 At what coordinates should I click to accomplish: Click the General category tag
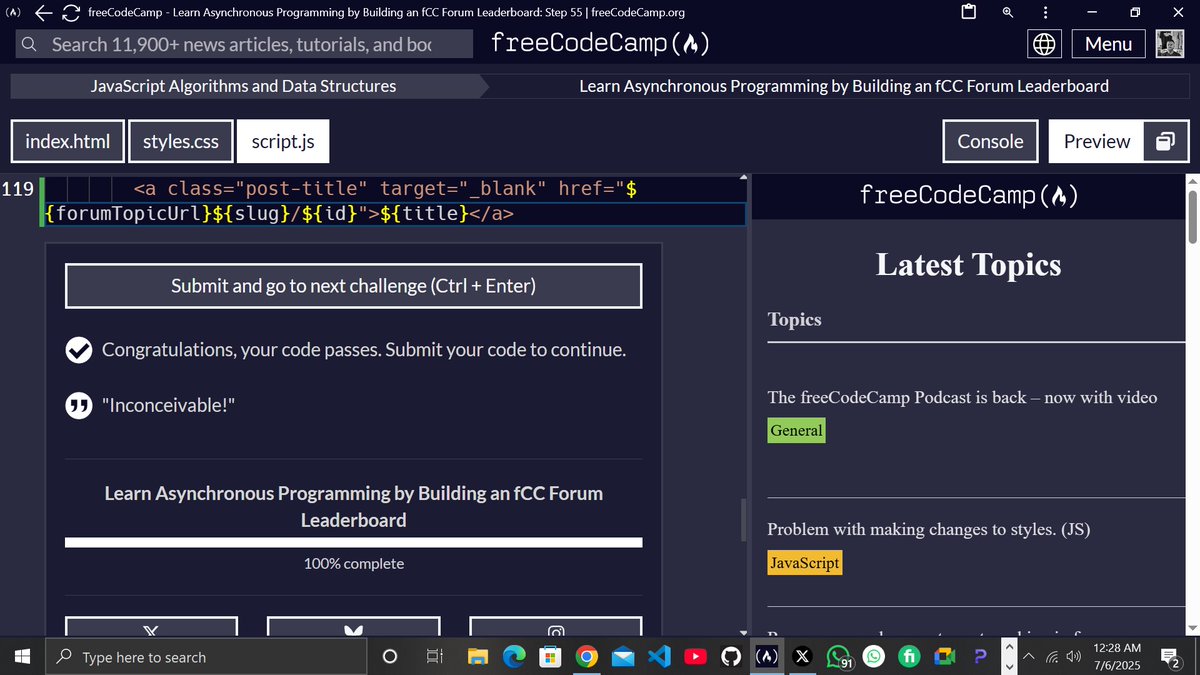[796, 431]
